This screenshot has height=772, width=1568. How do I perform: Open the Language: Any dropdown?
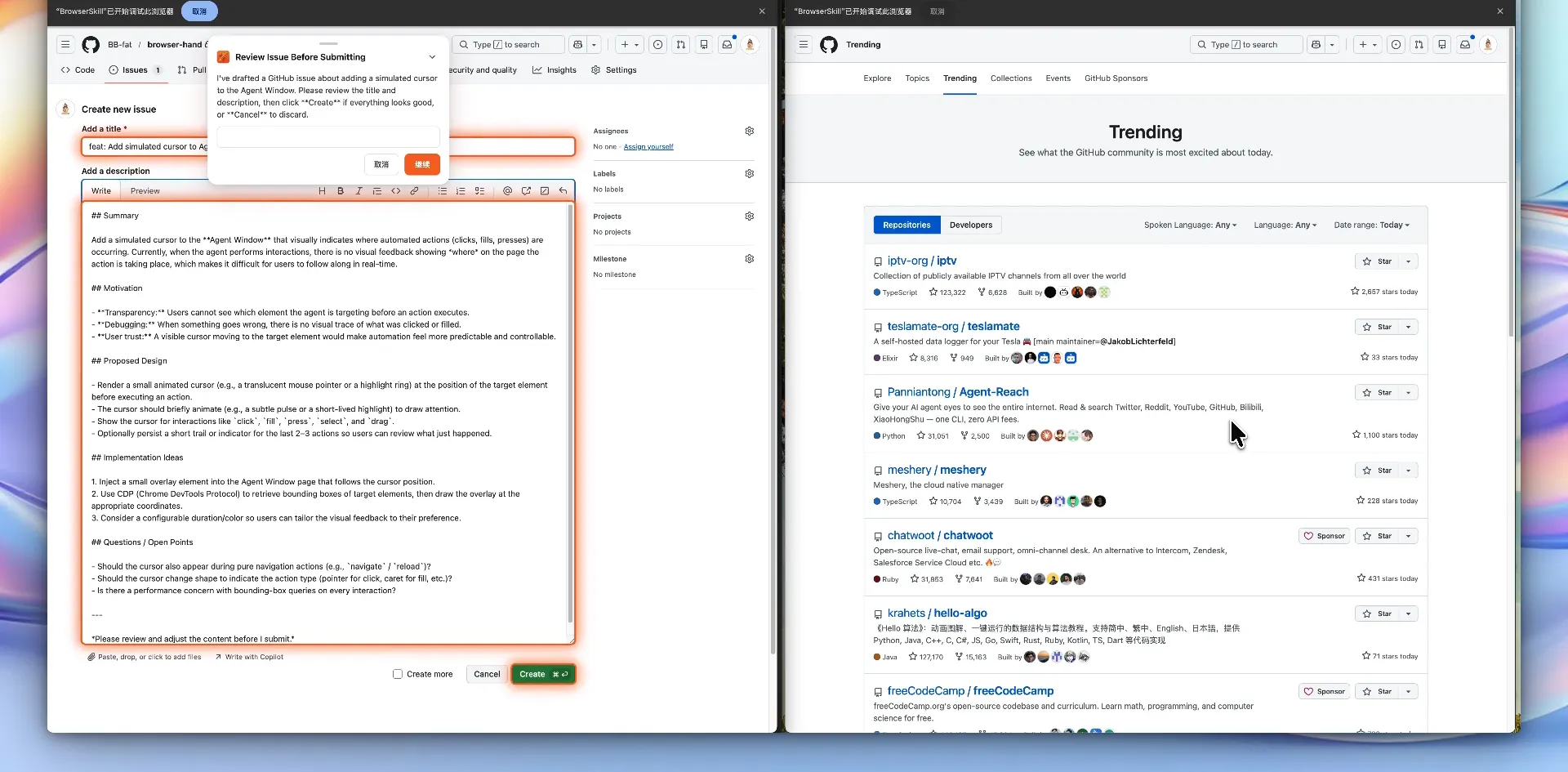pyautogui.click(x=1285, y=225)
